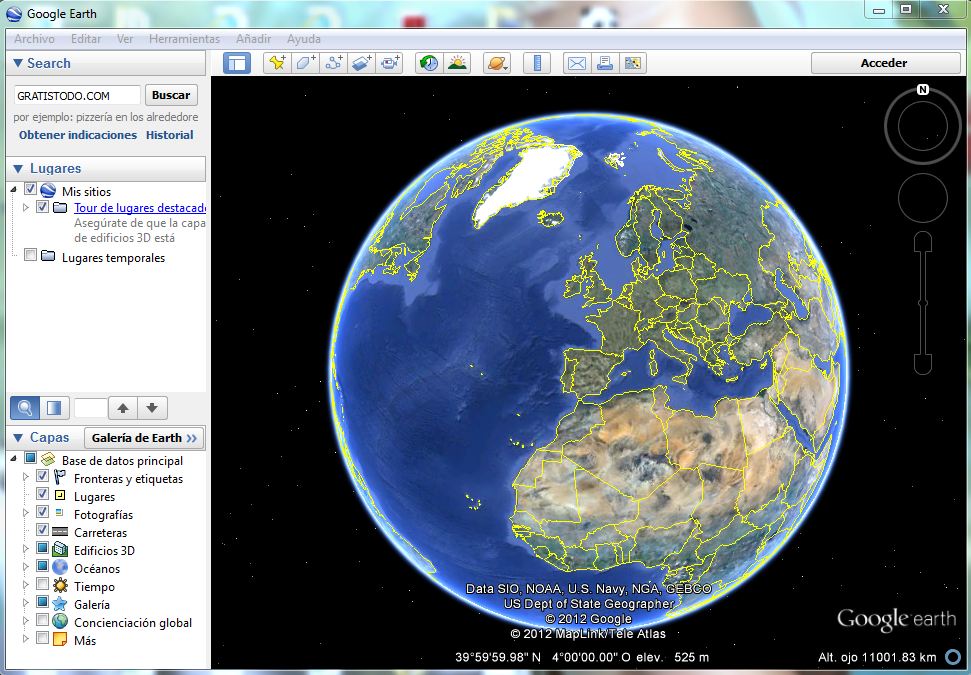Screen dimensions: 971x675
Task: Click the Move joystick circle
Action: pos(923,198)
